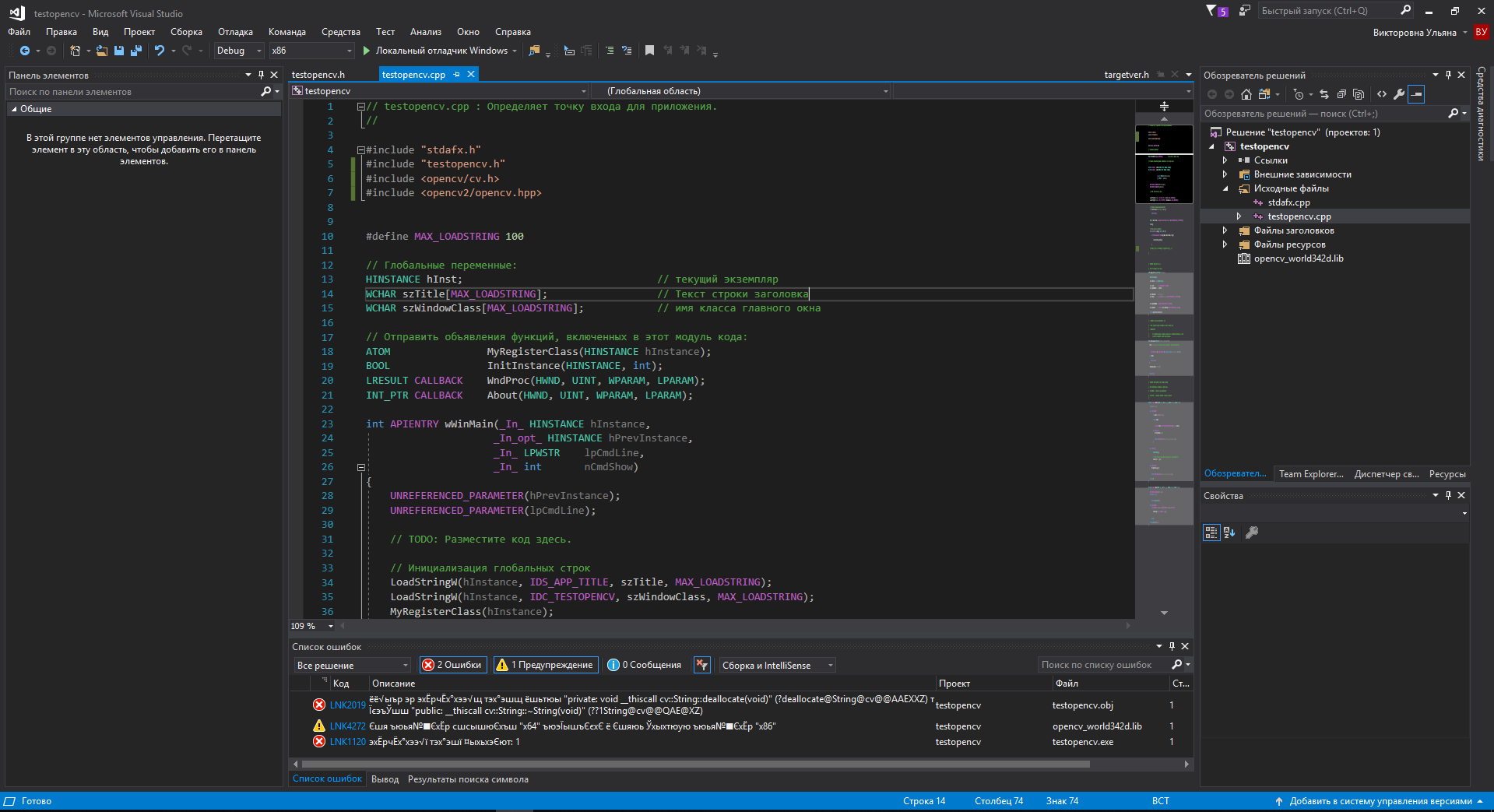Toggle the 2 Ошибки errors filter
This screenshot has height=812, width=1494.
click(x=453, y=665)
